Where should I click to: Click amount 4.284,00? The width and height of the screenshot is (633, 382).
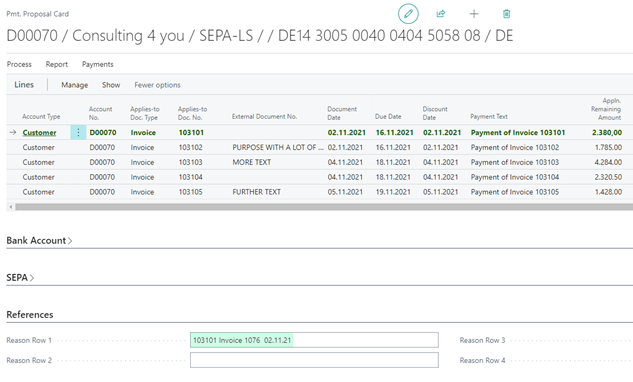[x=608, y=162]
